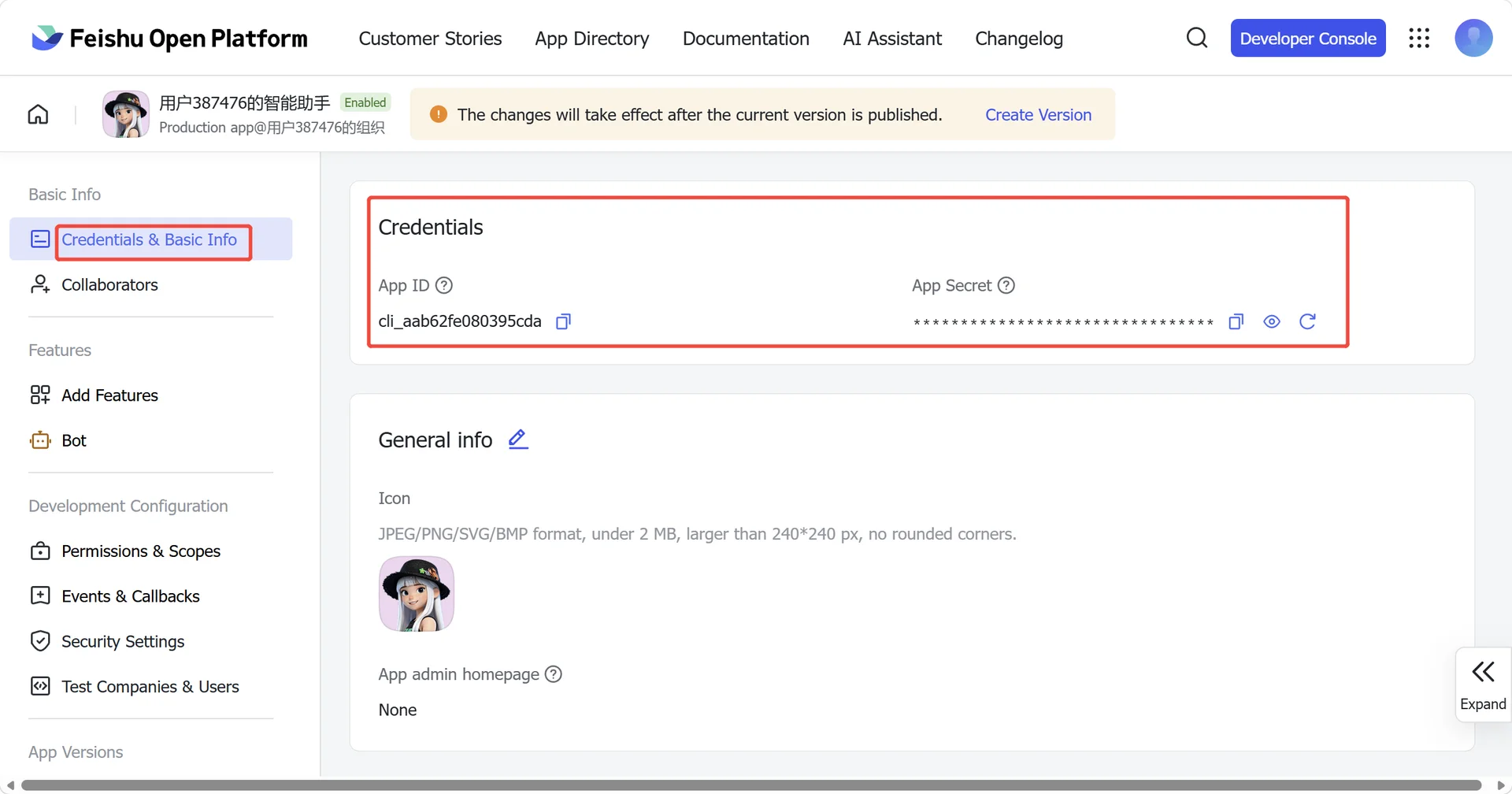Viewport: 1512px width, 794px height.
Task: Open the search icon in header
Action: [x=1197, y=38]
